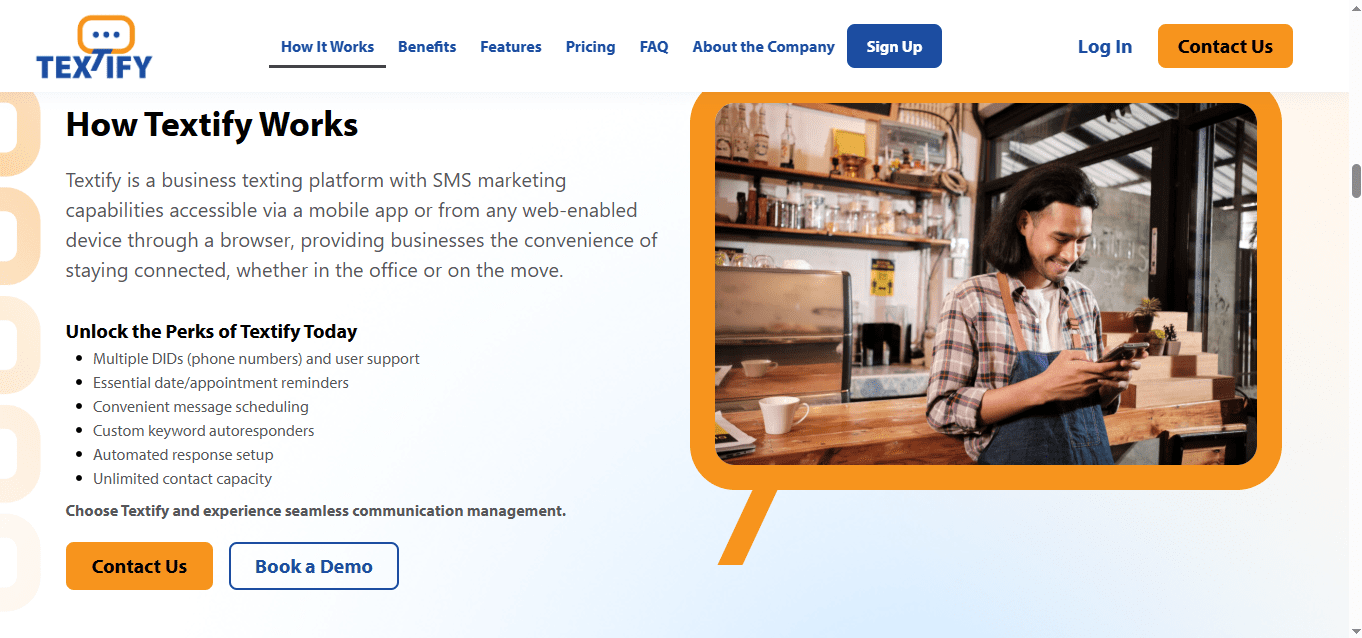Open the Pricing page link
This screenshot has height=638, width=1362.
coord(590,47)
